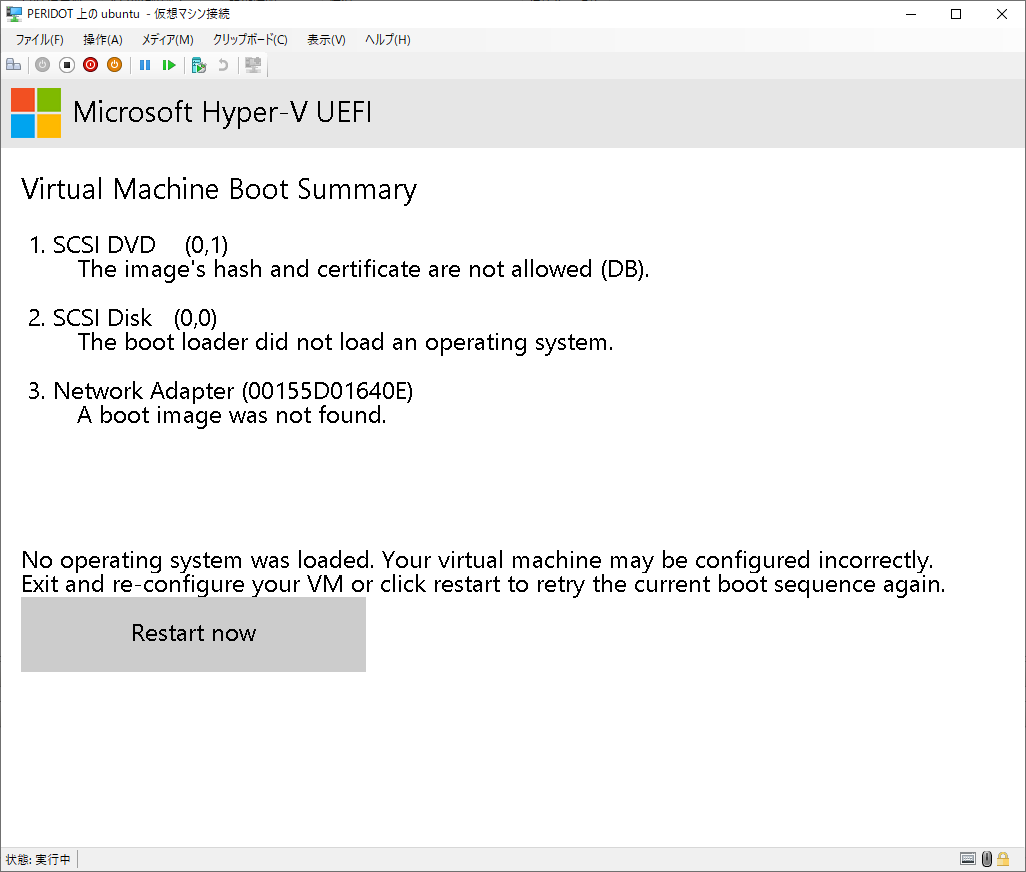Open the クリップボード(C) menu
This screenshot has height=872, width=1026.
pyautogui.click(x=250, y=40)
